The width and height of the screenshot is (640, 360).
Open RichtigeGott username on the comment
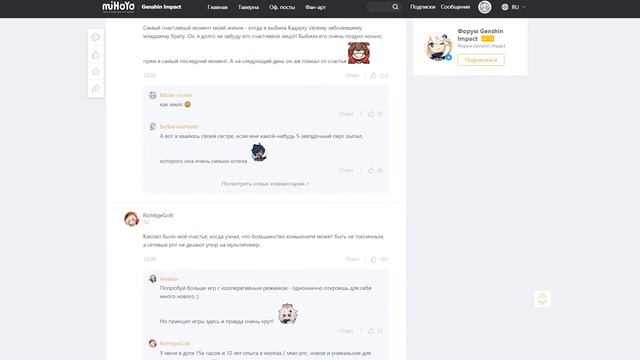158,215
